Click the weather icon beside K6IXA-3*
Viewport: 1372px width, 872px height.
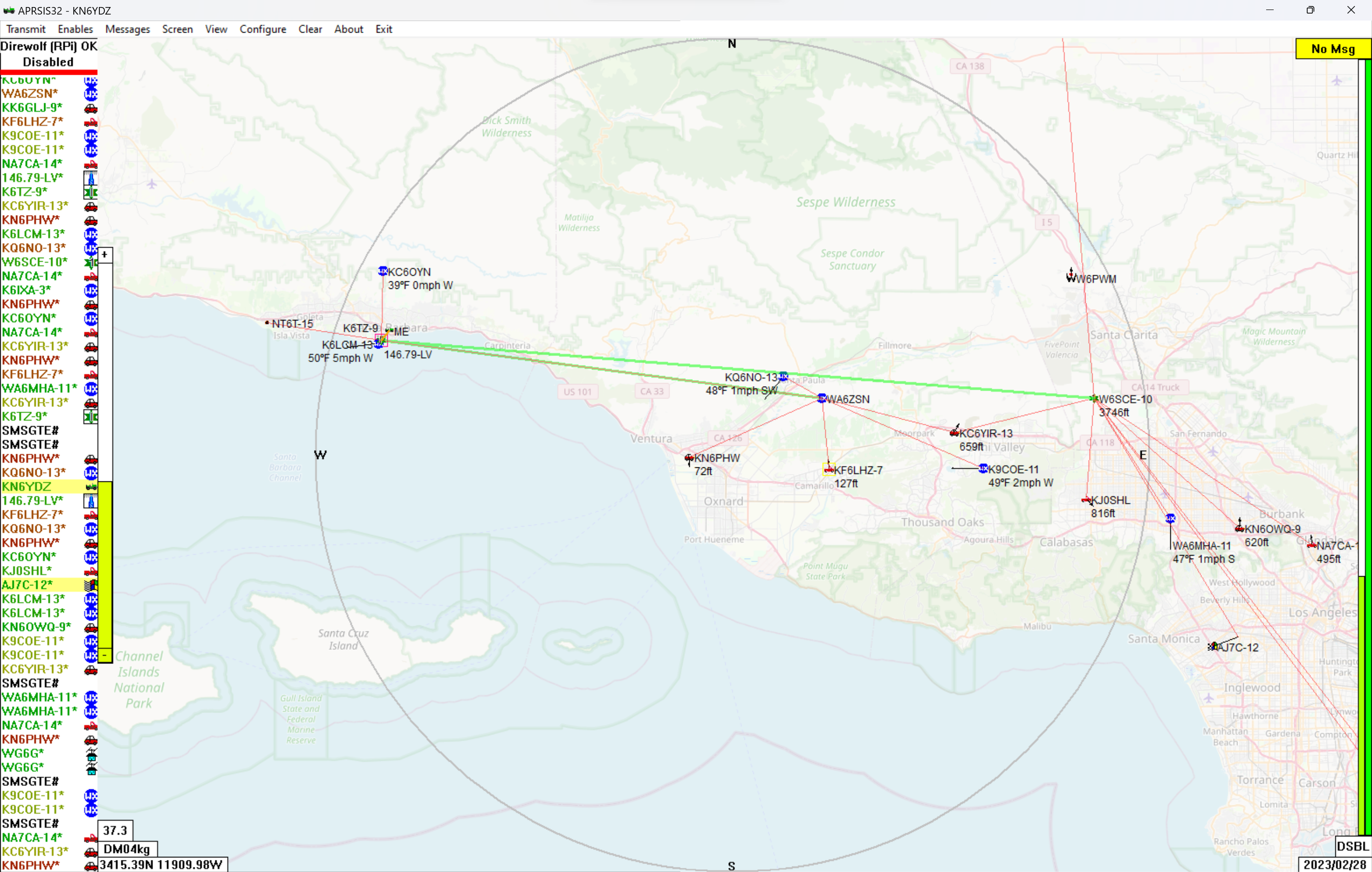[91, 290]
